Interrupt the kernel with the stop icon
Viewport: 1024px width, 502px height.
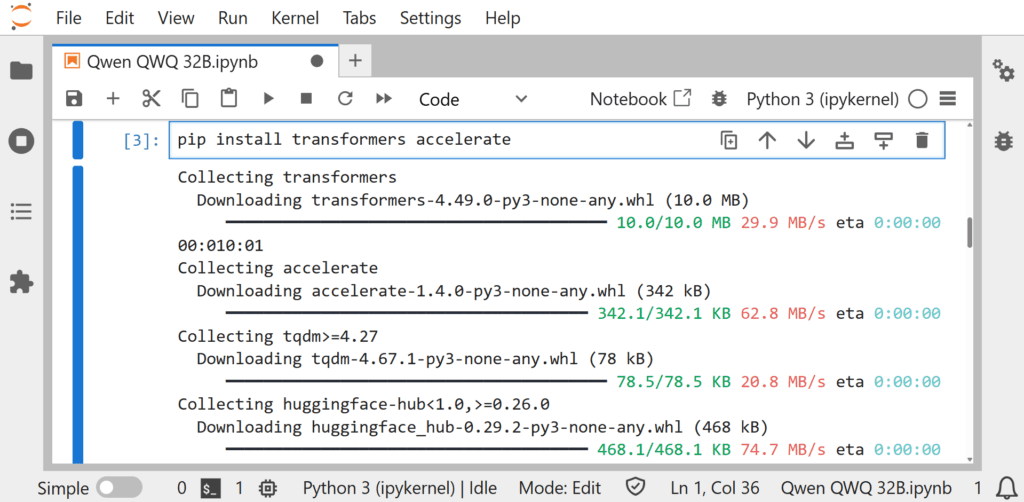pyautogui.click(x=306, y=98)
